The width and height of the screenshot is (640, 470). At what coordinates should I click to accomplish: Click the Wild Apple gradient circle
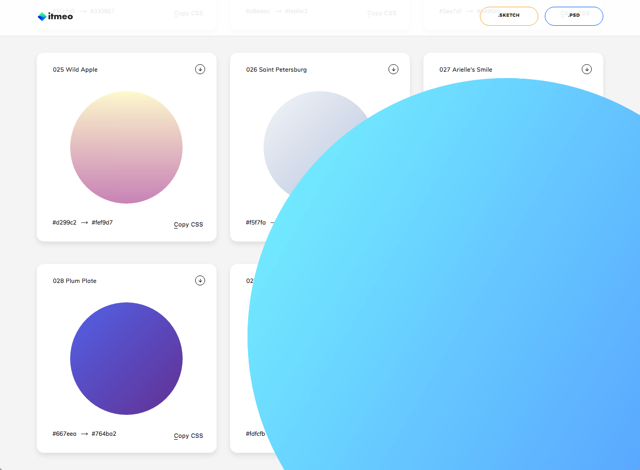pyautogui.click(x=126, y=147)
